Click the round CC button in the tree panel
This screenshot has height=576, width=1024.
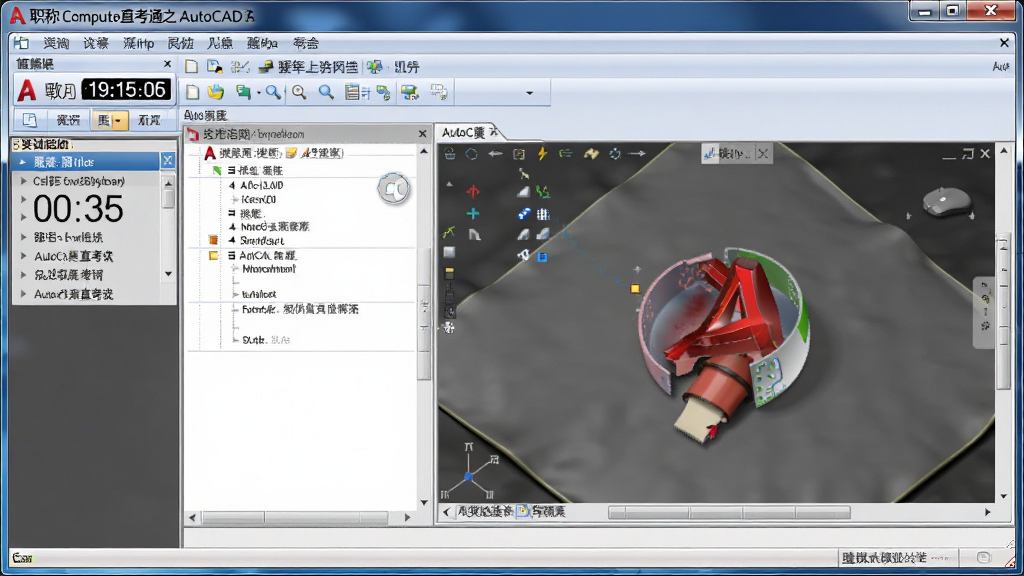pos(394,189)
